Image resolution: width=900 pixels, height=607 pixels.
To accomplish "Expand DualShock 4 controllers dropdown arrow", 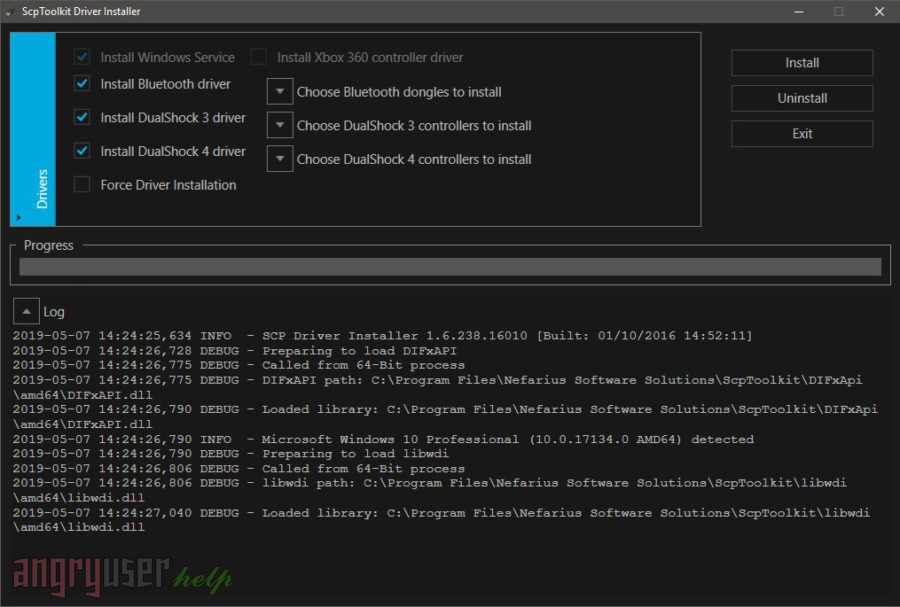I will pos(279,159).
